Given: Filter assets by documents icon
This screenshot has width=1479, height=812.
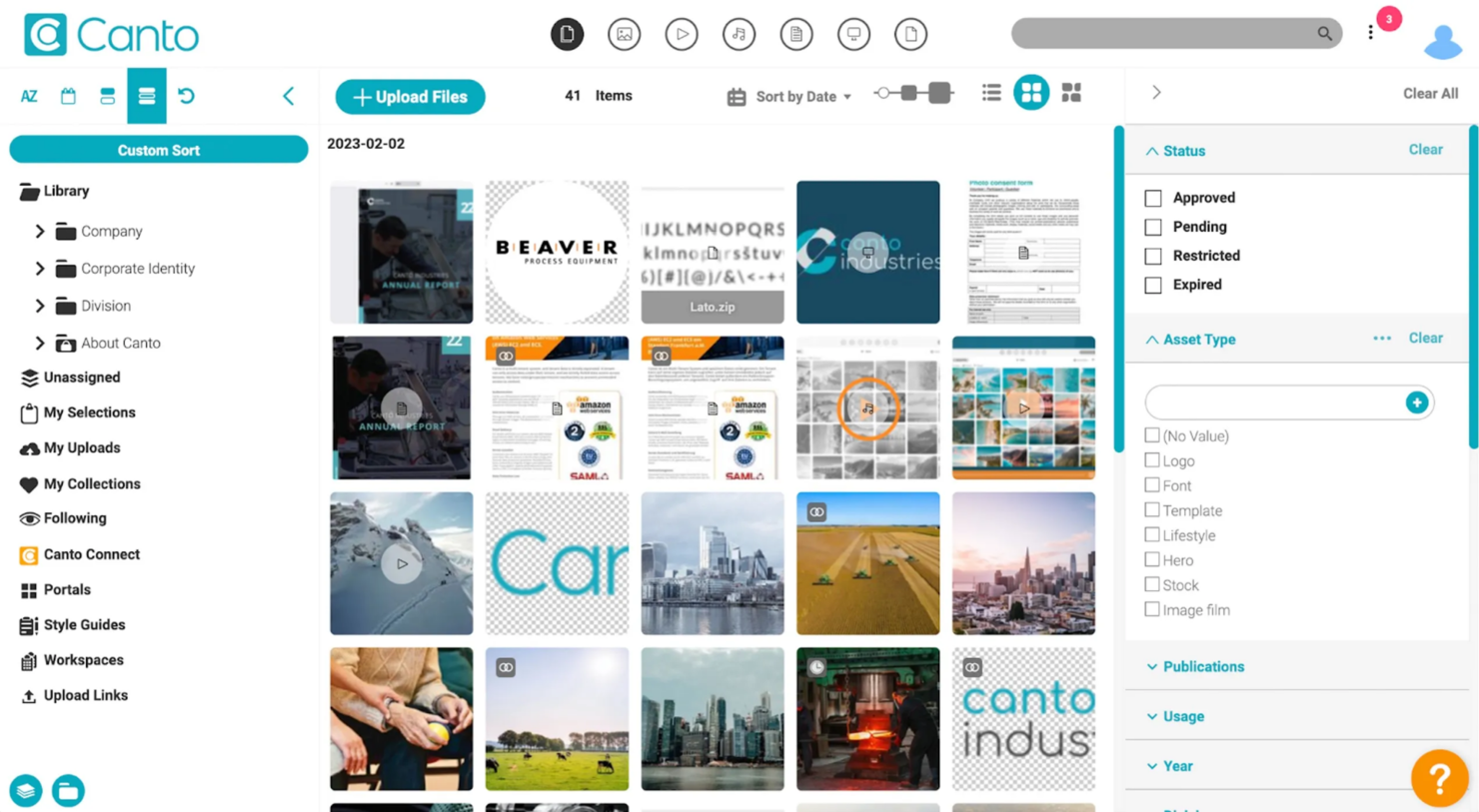Looking at the screenshot, I should [796, 34].
